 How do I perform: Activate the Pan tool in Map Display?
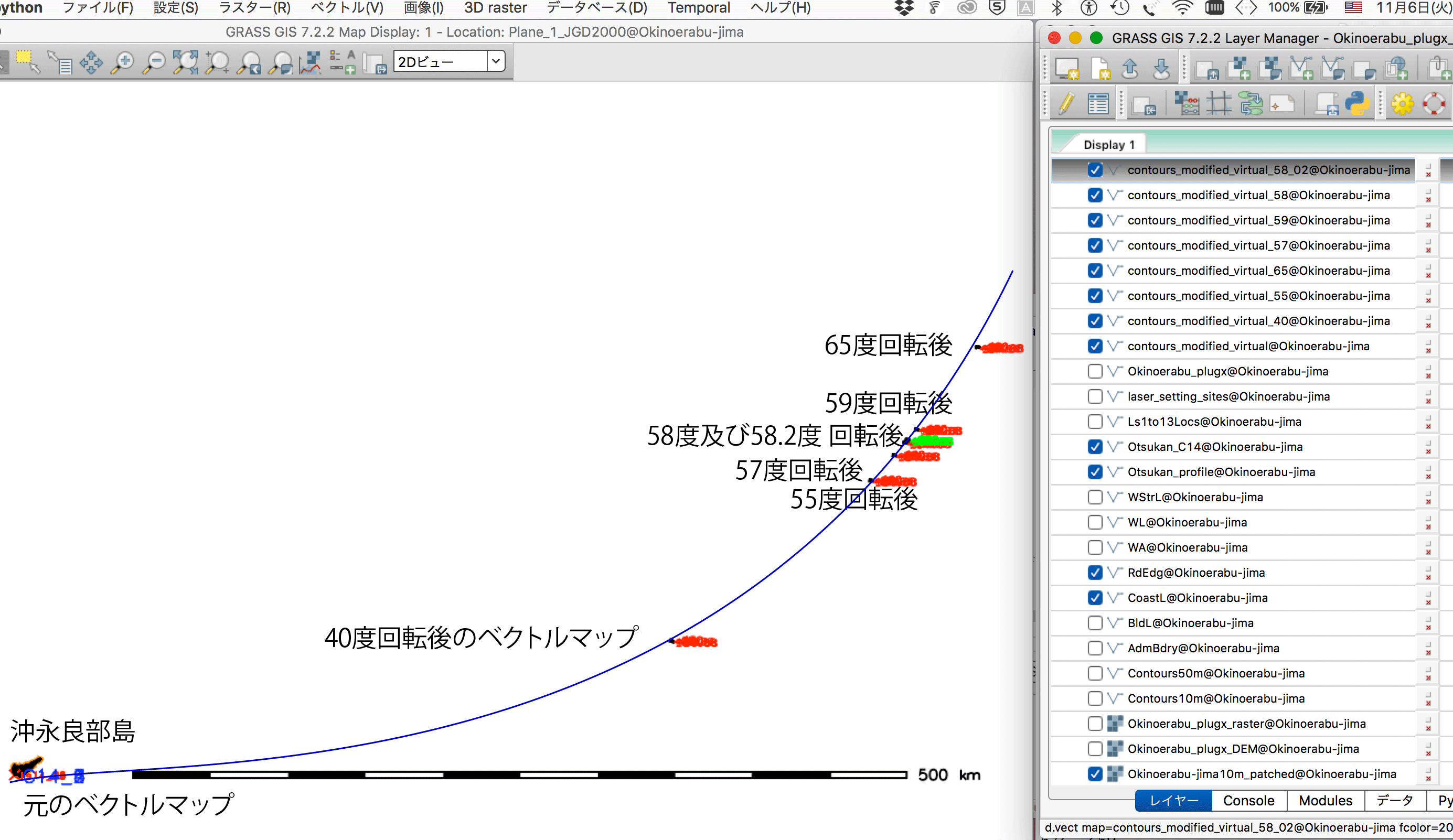tap(91, 62)
